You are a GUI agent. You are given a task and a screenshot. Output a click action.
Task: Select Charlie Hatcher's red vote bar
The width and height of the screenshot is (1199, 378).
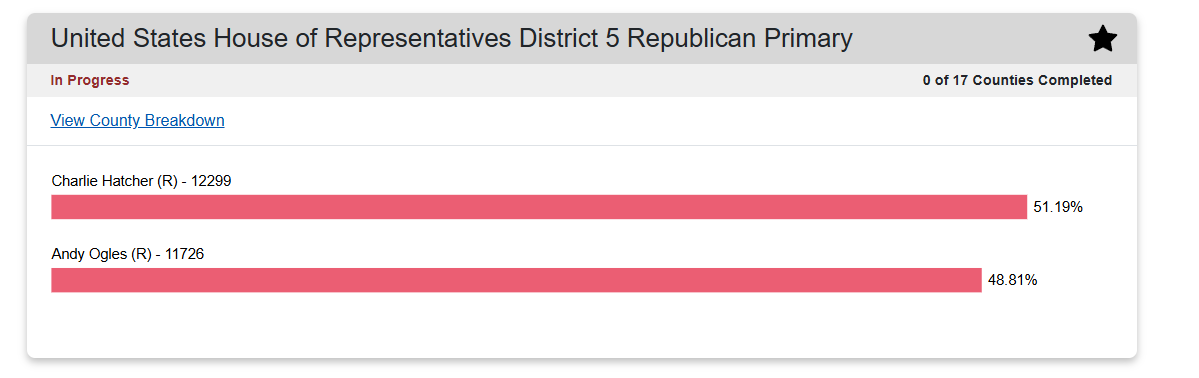[x=539, y=207]
